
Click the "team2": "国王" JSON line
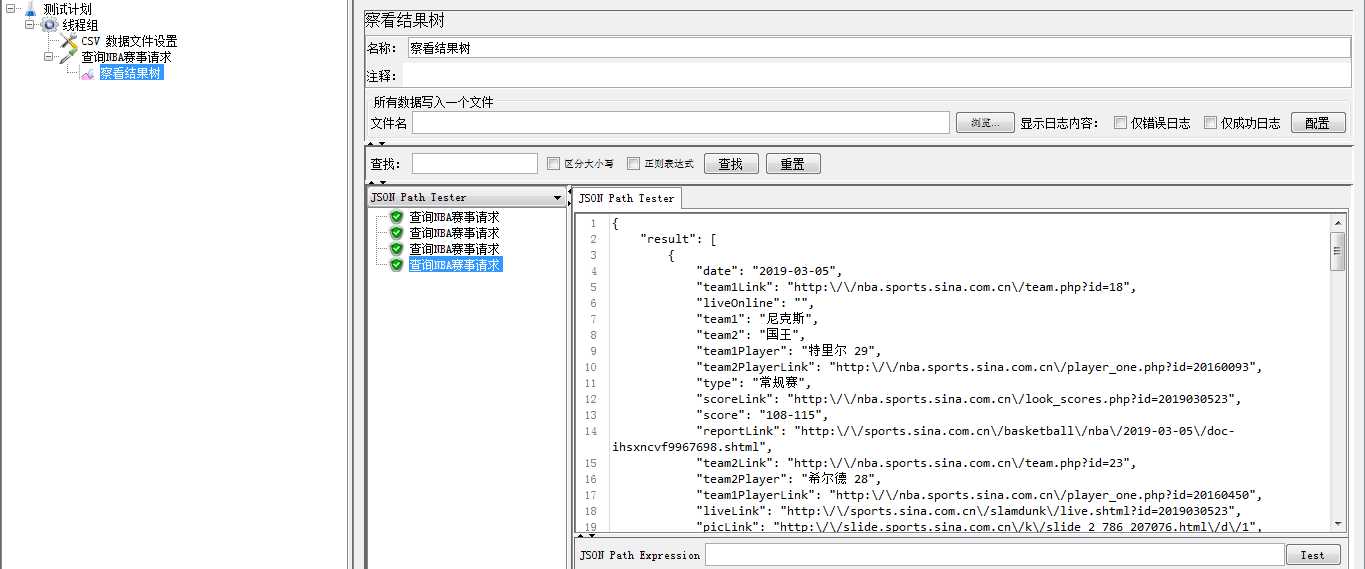[750, 335]
